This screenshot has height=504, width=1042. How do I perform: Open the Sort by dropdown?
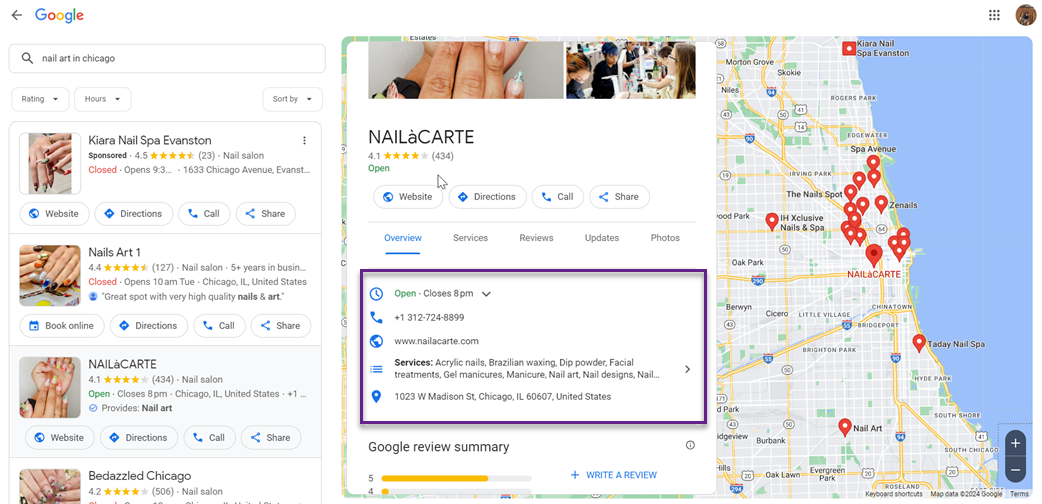click(x=292, y=99)
